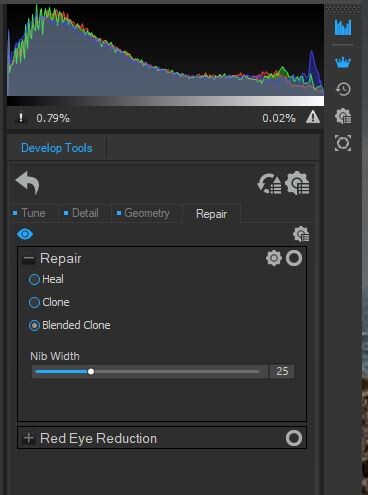Expand the Red Eye Reduction group
Viewport: 368px width, 495px height.
tap(29, 438)
